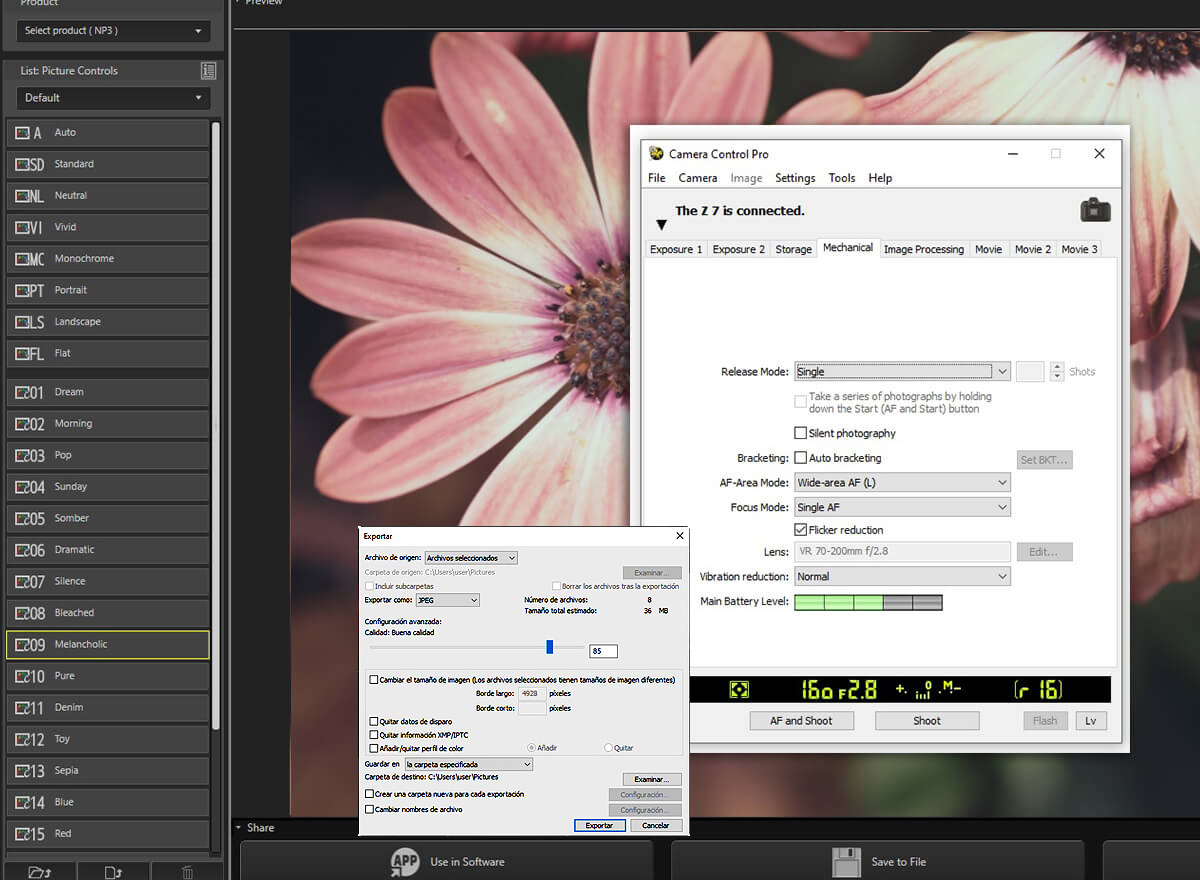Apply the LS Landscape picture control
The width and height of the screenshot is (1200, 880).
(x=108, y=322)
